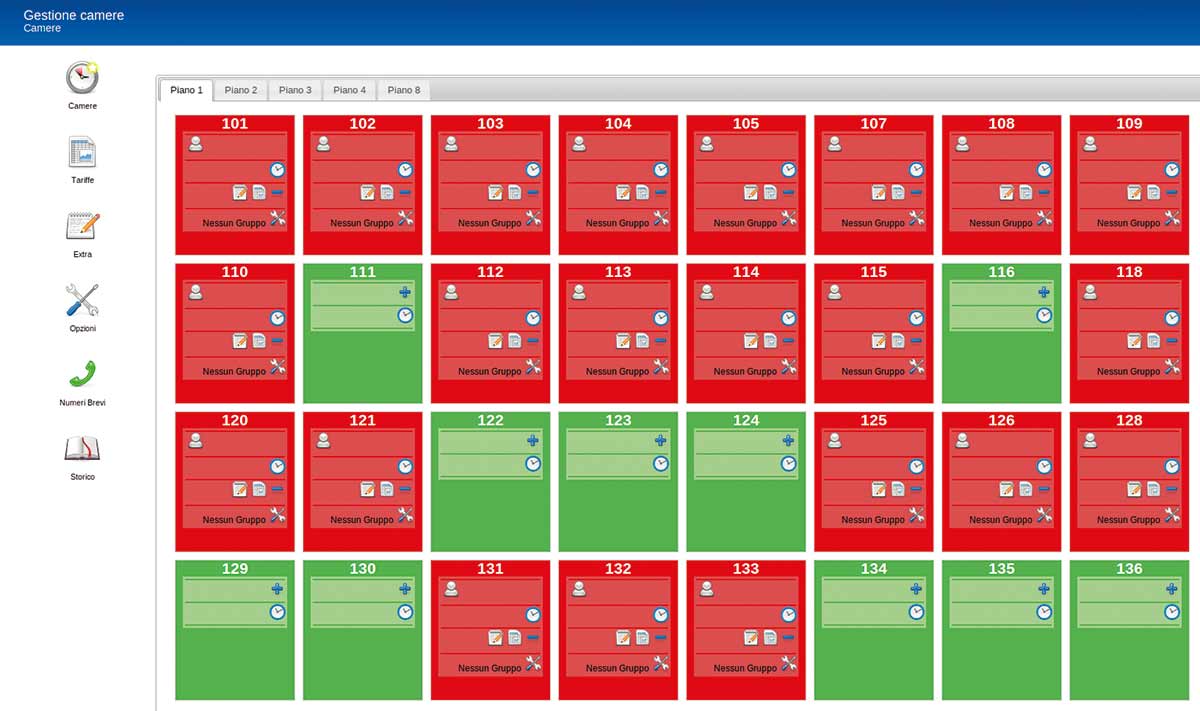
Task: Open Opzioni settings tools icon
Action: point(82,300)
